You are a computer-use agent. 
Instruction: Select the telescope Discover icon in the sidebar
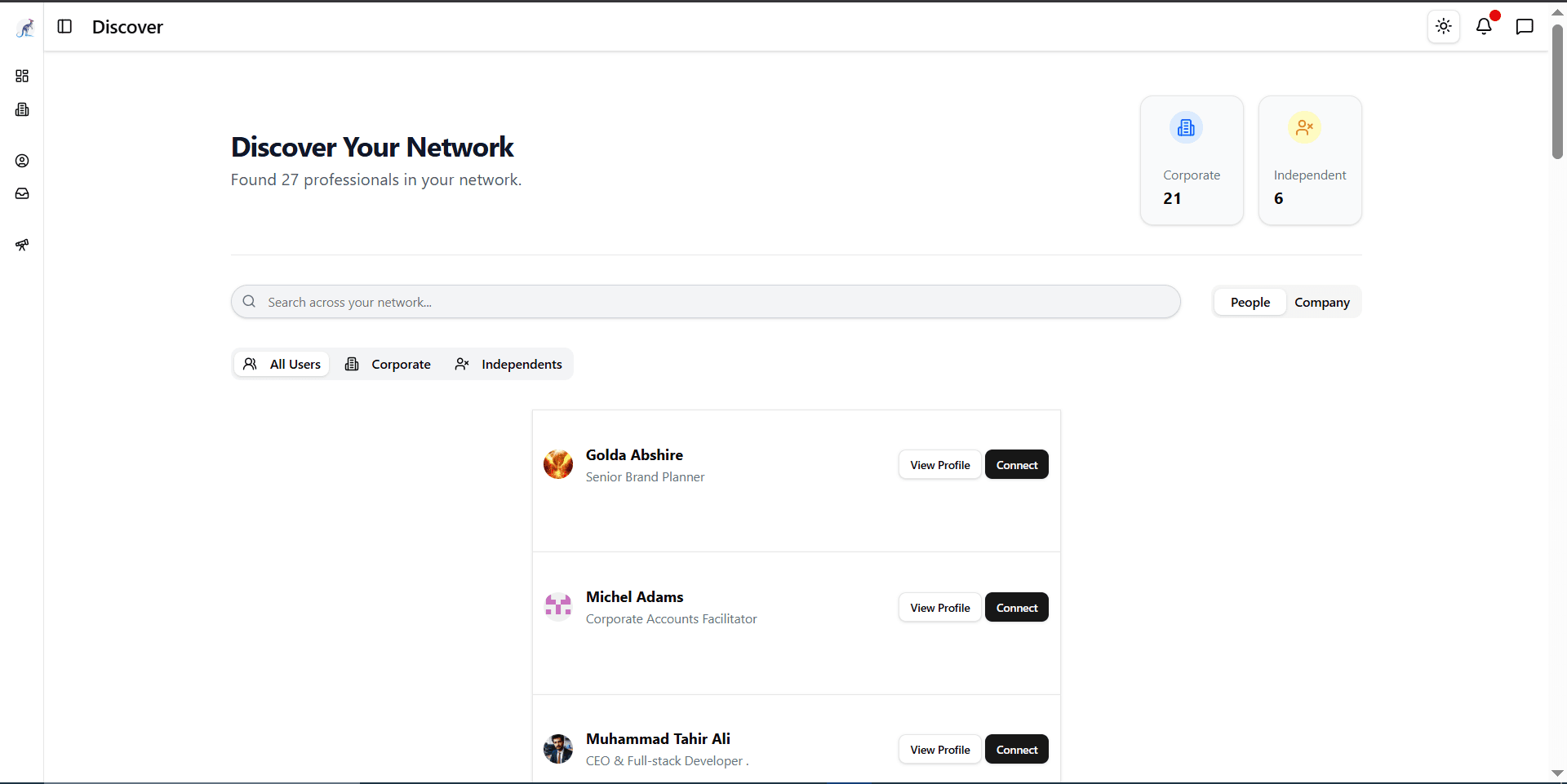click(x=22, y=245)
